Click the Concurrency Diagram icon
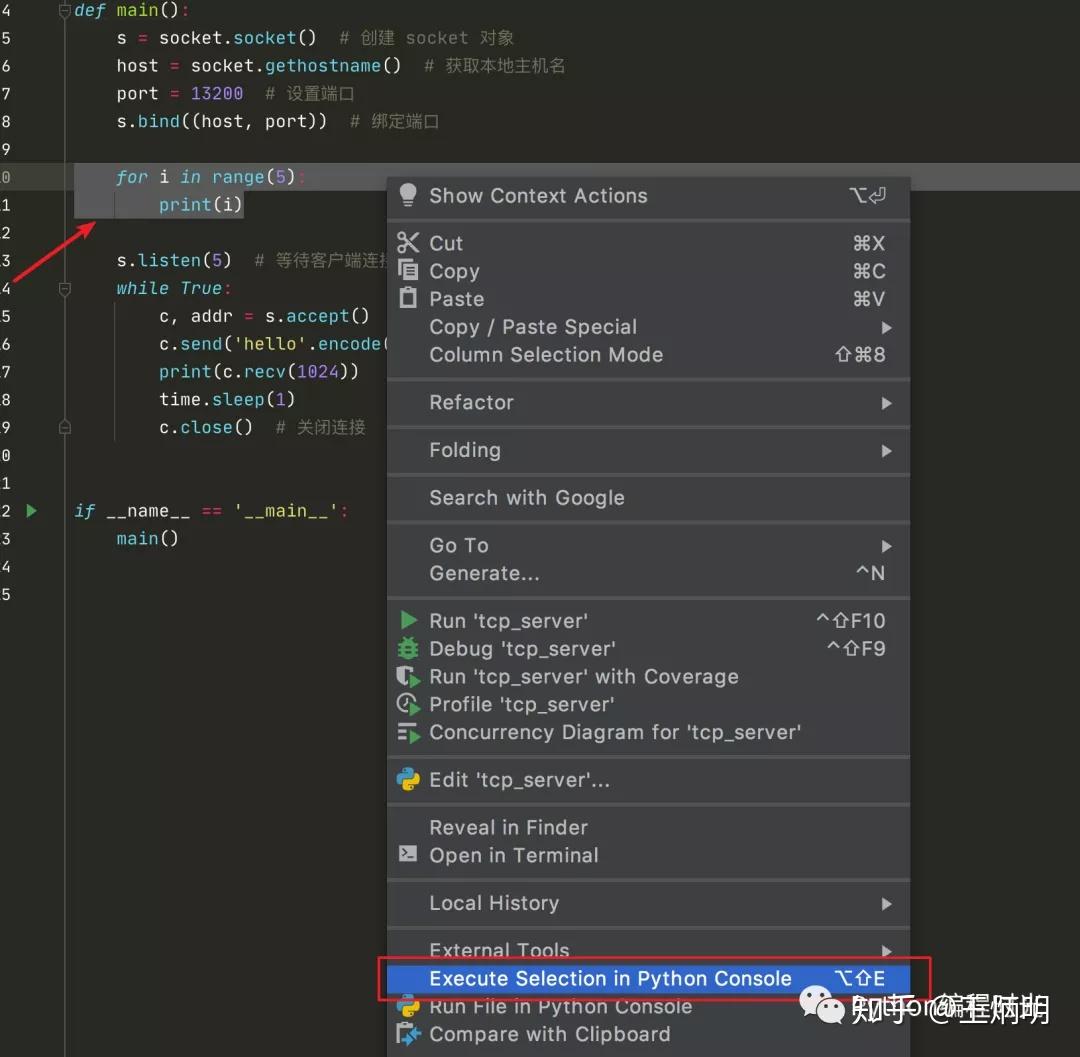This screenshot has height=1057, width=1080. 408,732
